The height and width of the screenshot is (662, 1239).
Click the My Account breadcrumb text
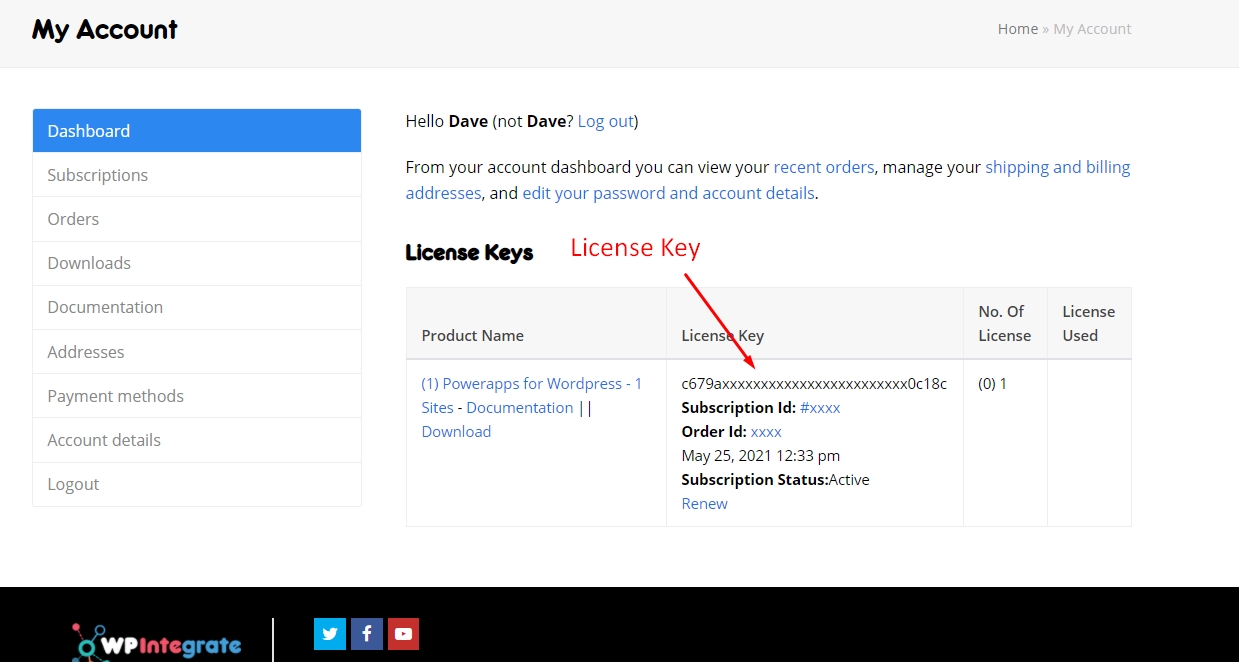click(1092, 29)
